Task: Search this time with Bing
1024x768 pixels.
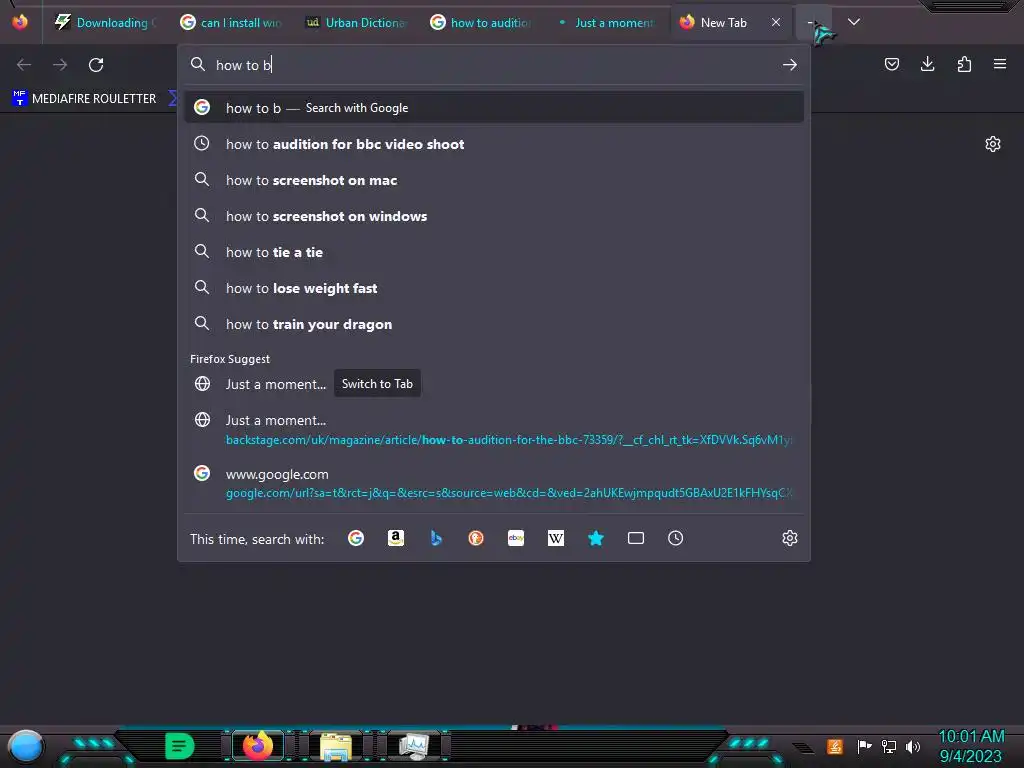Action: pyautogui.click(x=436, y=538)
